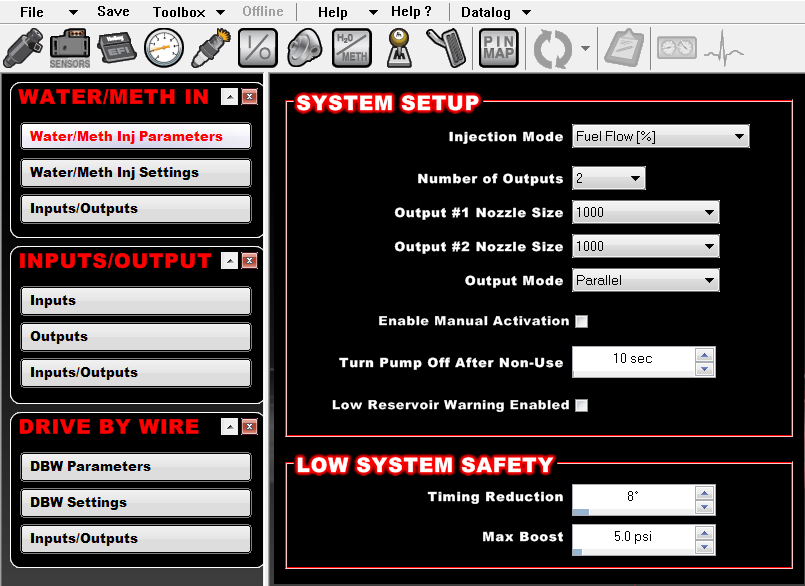
Task: Open the gear shifter transmission icon
Action: point(399,48)
